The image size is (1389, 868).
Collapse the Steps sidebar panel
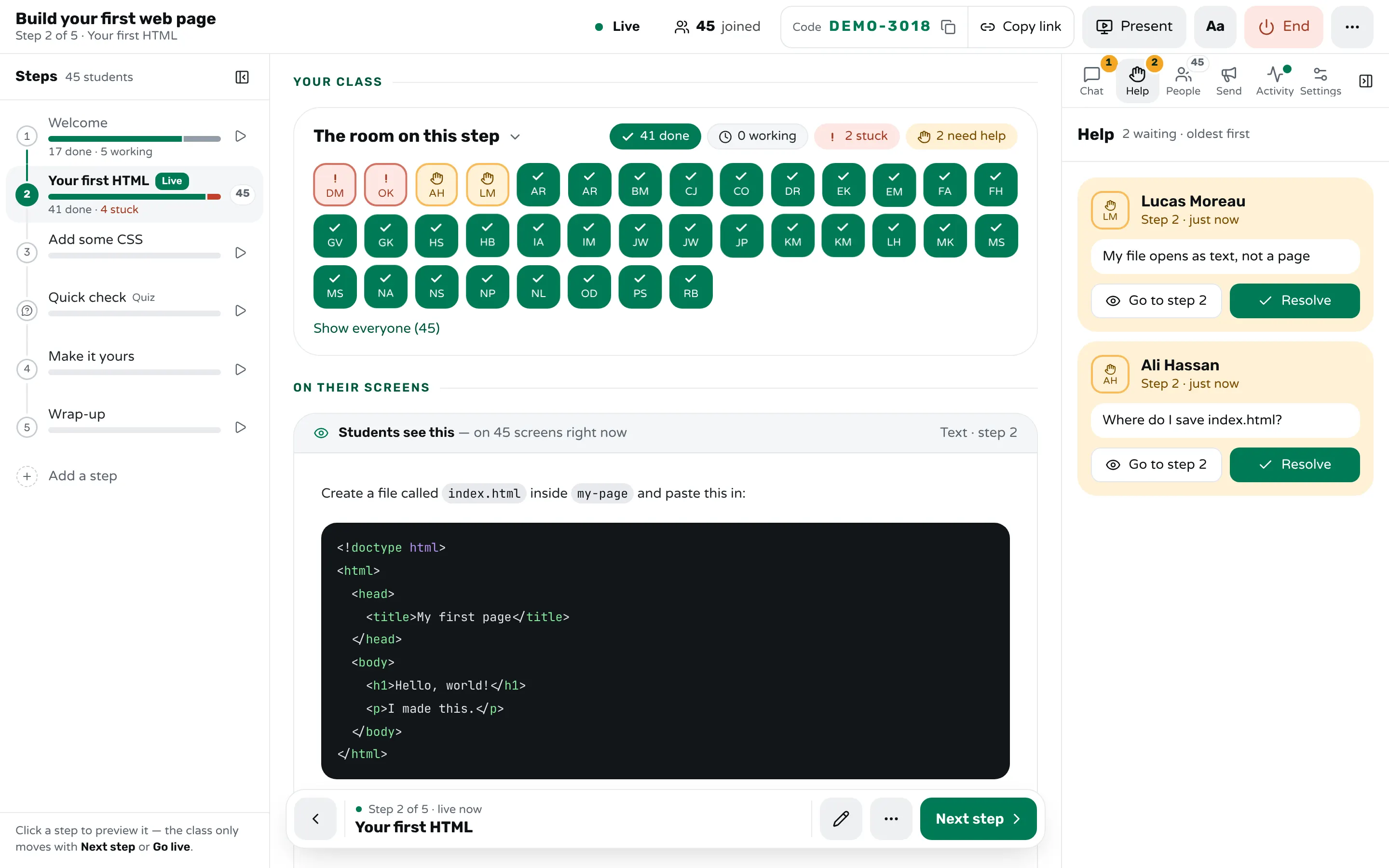pyautogui.click(x=242, y=77)
